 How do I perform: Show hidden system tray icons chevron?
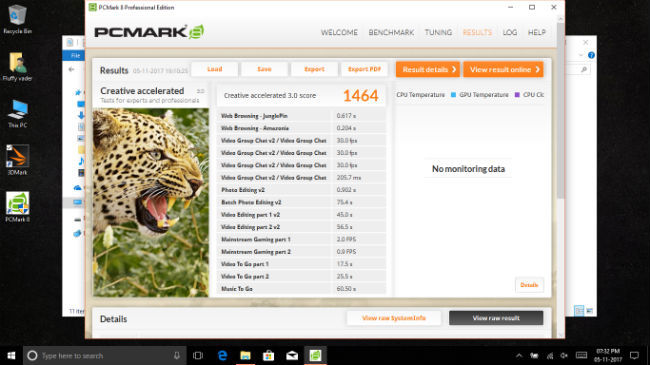click(519, 355)
